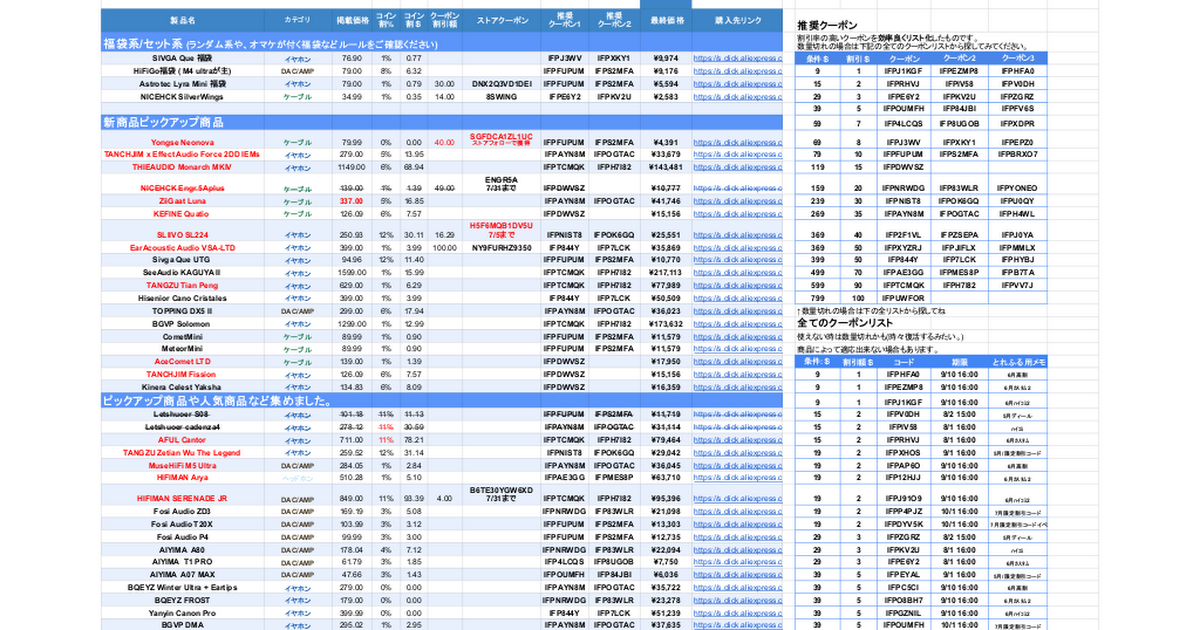Select the AFUL Cantor product cell
Screen dimensions: 1200x630
click(x=183, y=439)
